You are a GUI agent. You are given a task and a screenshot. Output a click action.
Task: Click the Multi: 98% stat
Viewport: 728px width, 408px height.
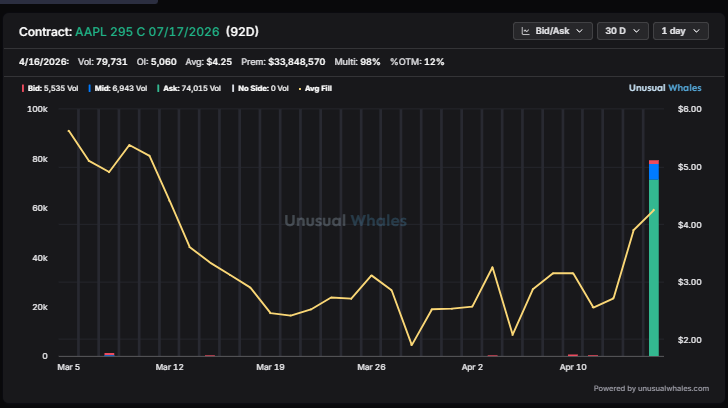(357, 62)
